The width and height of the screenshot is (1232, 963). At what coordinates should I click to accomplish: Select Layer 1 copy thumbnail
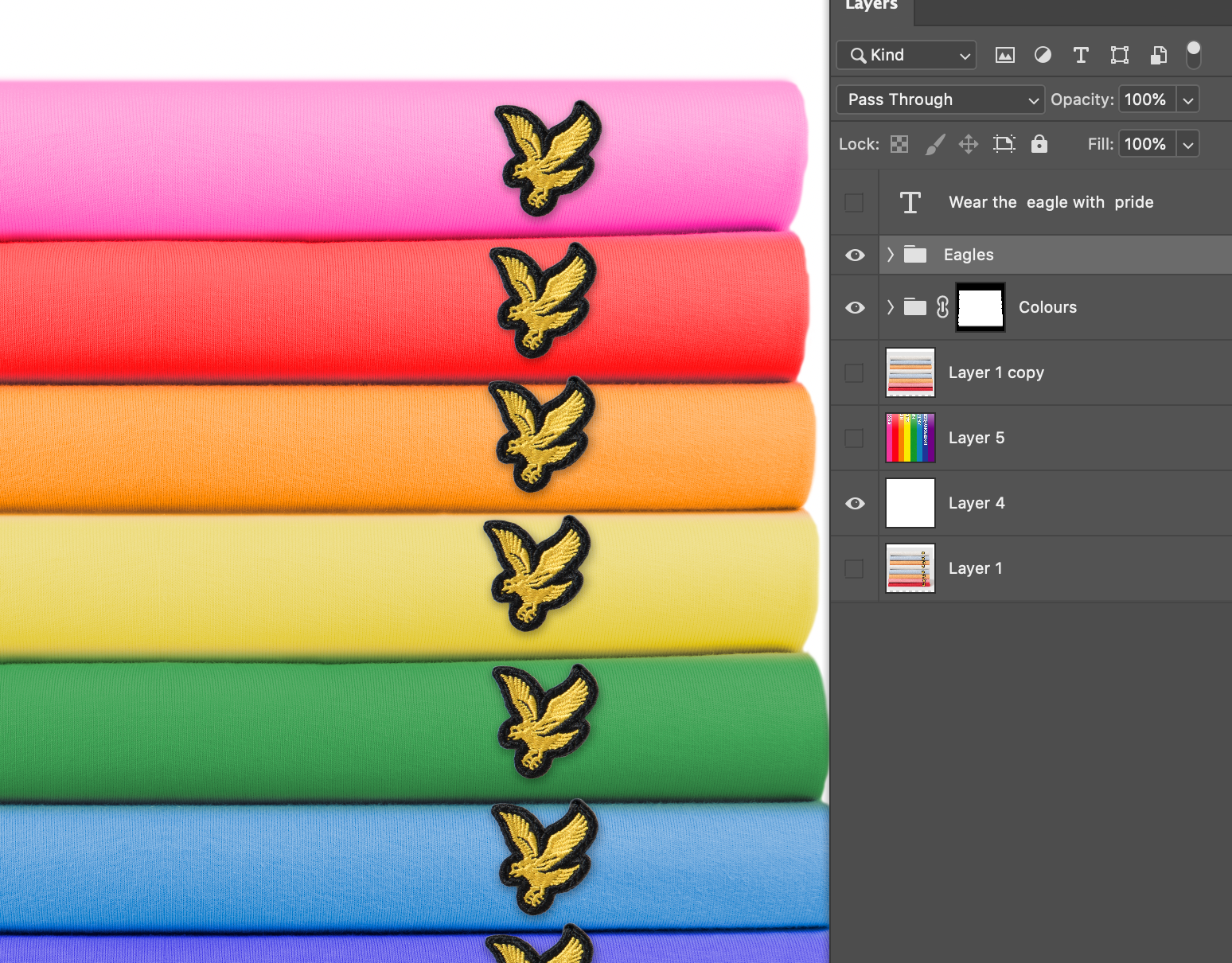click(x=910, y=372)
